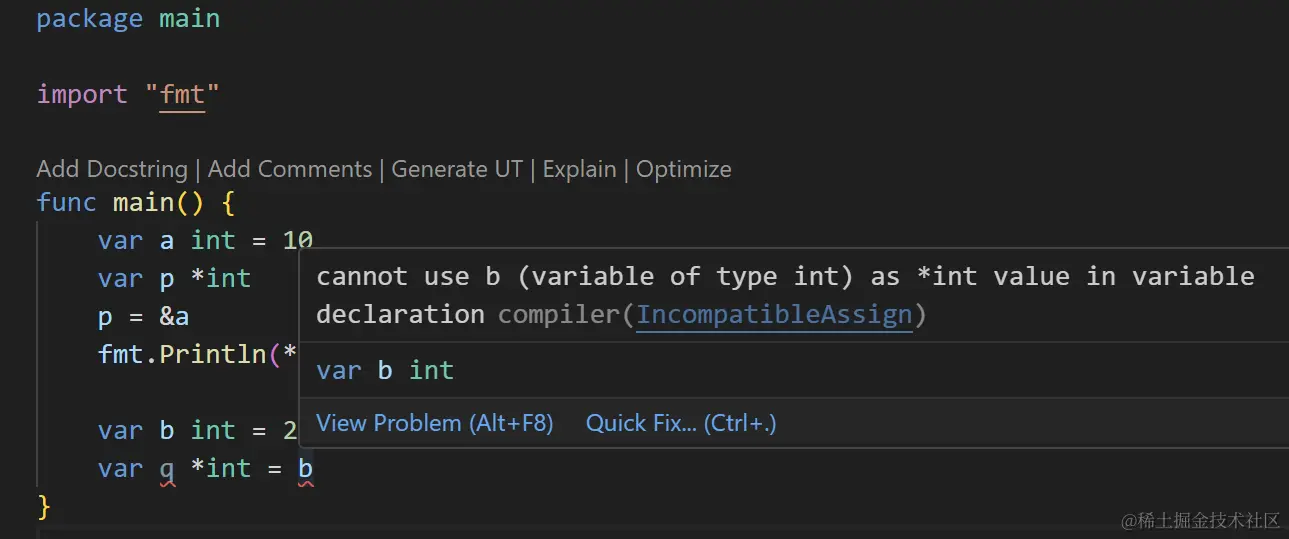Click the error message text in the popup
The width and height of the screenshot is (1289, 539).
click(x=784, y=277)
